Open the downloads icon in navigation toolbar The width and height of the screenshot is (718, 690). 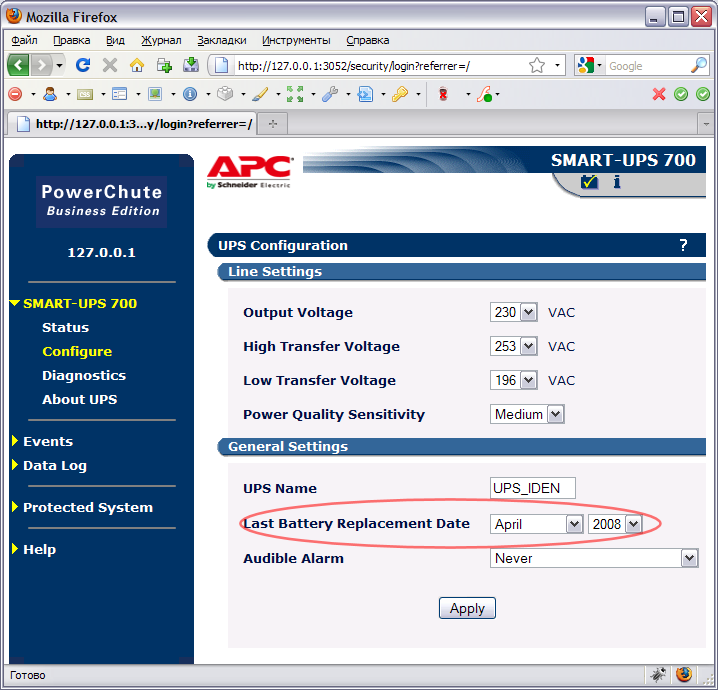191,65
